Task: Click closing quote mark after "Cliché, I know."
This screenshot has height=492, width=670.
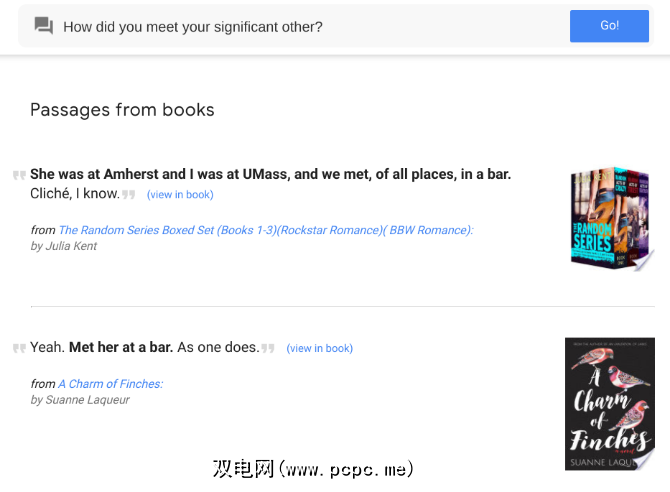Action: (x=128, y=194)
